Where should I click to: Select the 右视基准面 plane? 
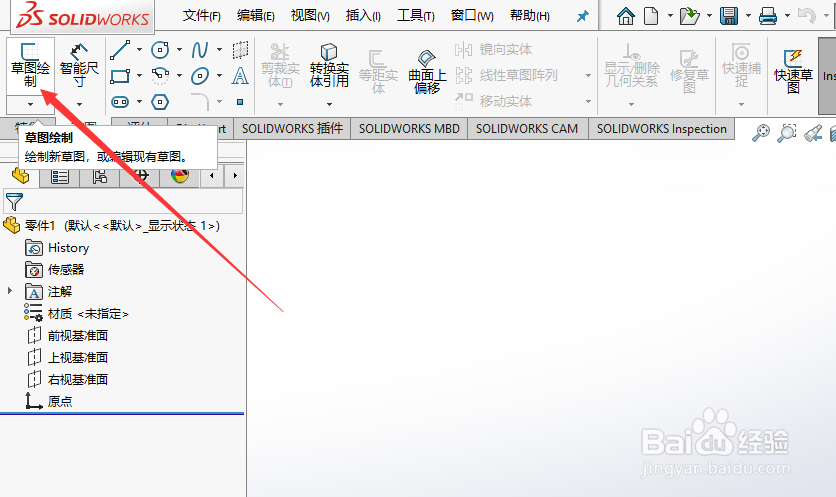pos(67,379)
